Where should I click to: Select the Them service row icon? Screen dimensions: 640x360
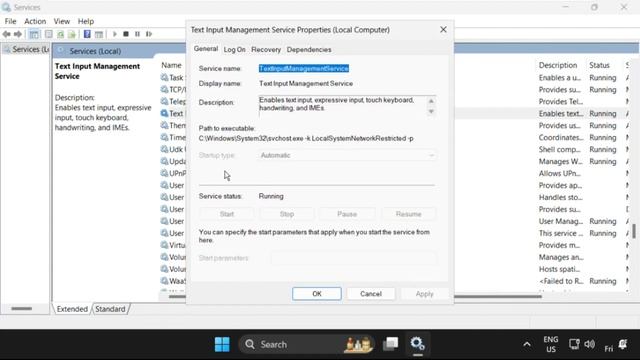[164, 125]
